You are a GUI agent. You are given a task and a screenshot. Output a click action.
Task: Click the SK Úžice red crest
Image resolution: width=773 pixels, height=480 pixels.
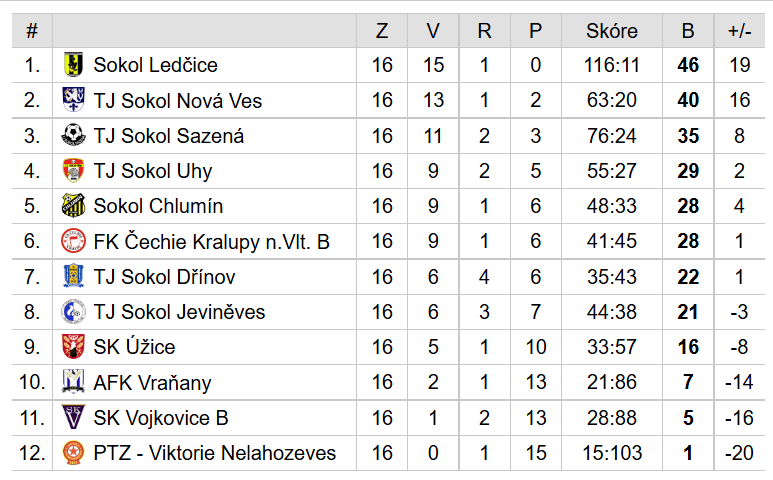coord(73,346)
